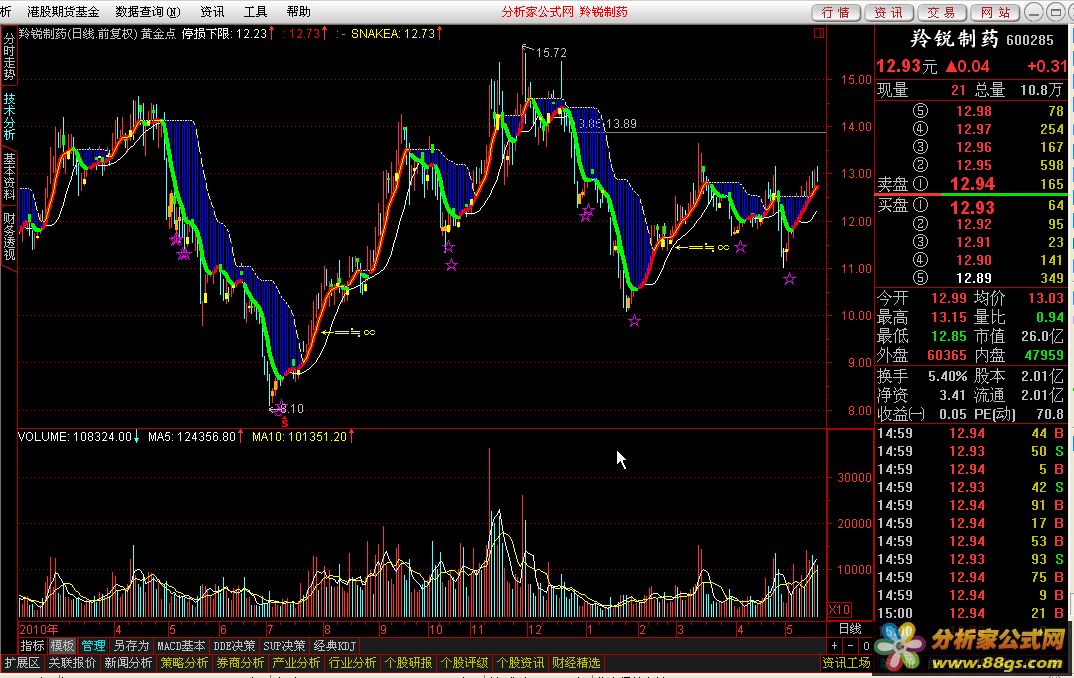The width and height of the screenshot is (1074, 678).
Task: Click 另存为 to save template
Action: pos(131,646)
